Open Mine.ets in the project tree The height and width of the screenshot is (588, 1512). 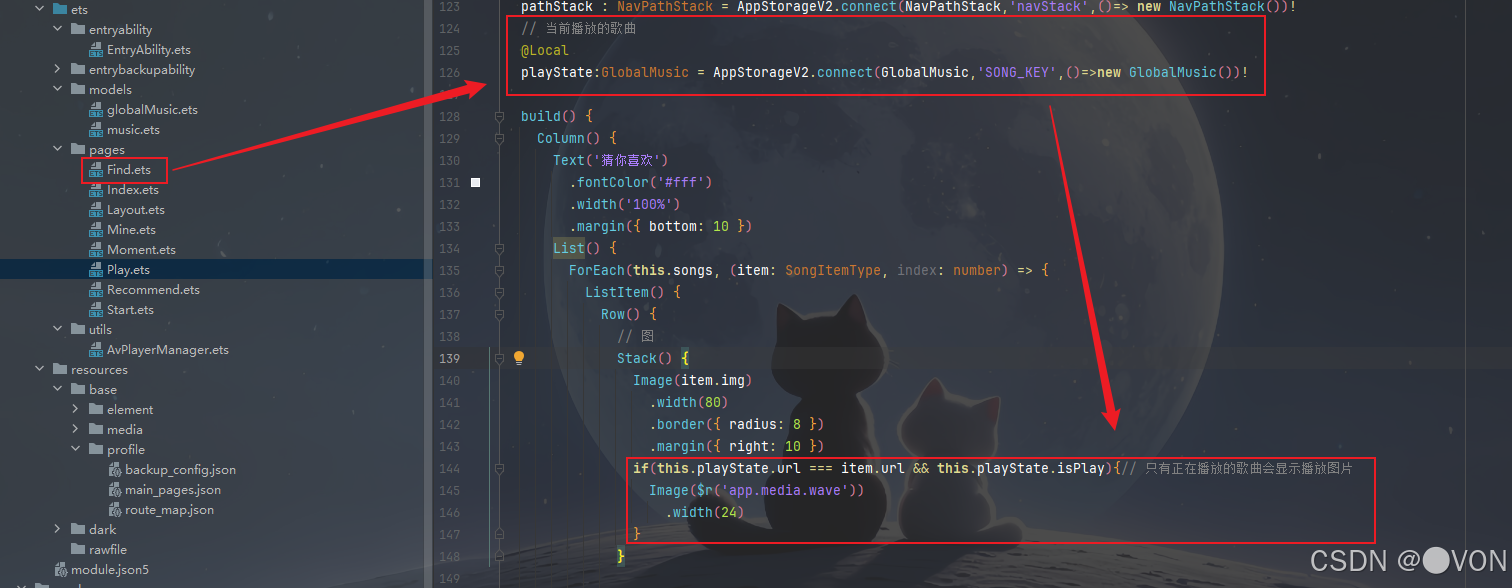[x=132, y=229]
